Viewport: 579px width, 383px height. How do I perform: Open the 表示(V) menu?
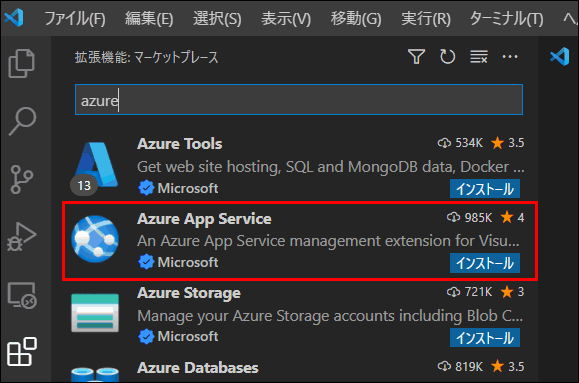[x=286, y=18]
